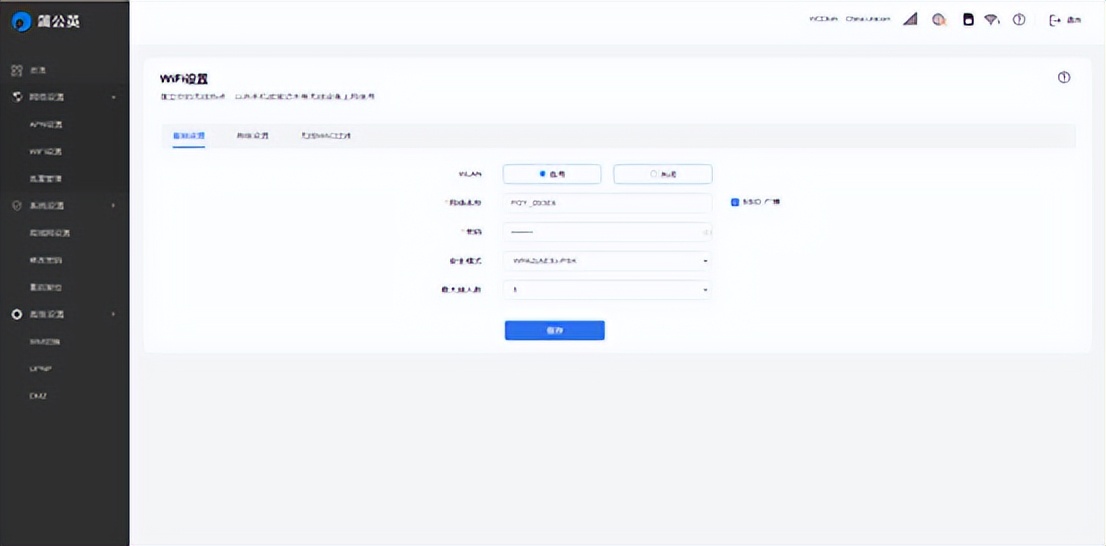Select the WLAN enable radio option

tap(552, 174)
